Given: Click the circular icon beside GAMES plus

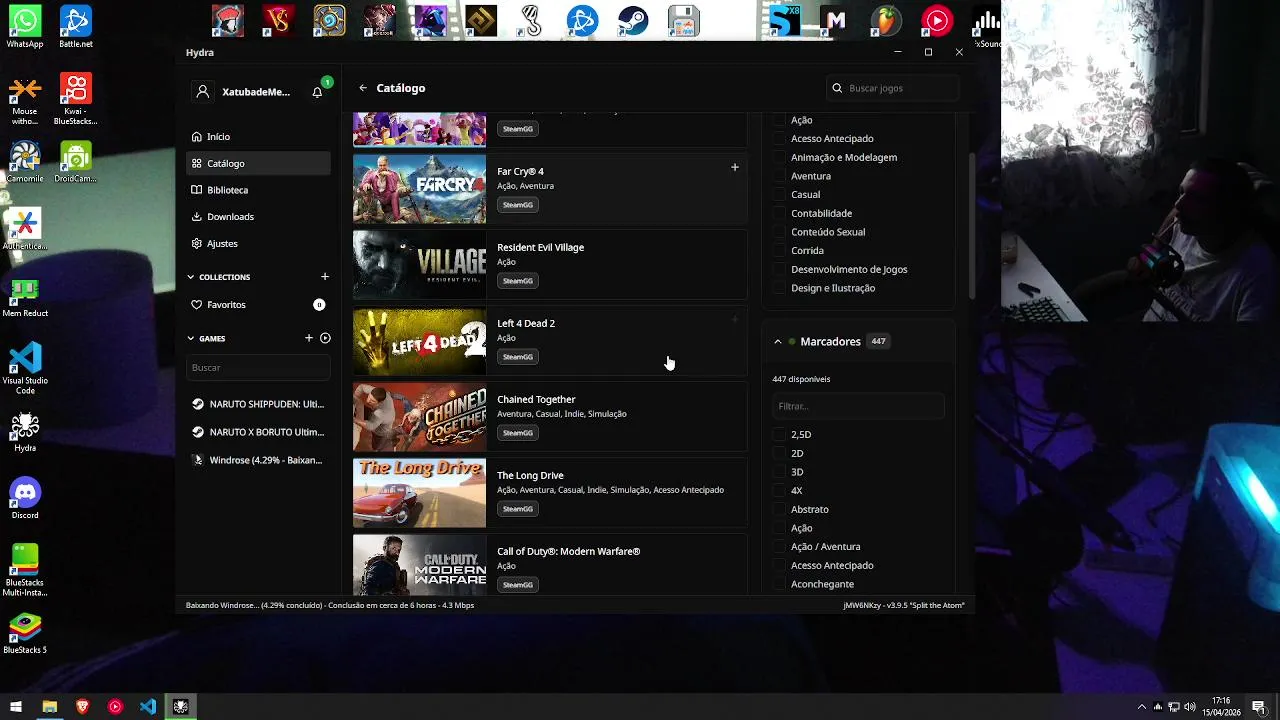Looking at the screenshot, I should (325, 338).
